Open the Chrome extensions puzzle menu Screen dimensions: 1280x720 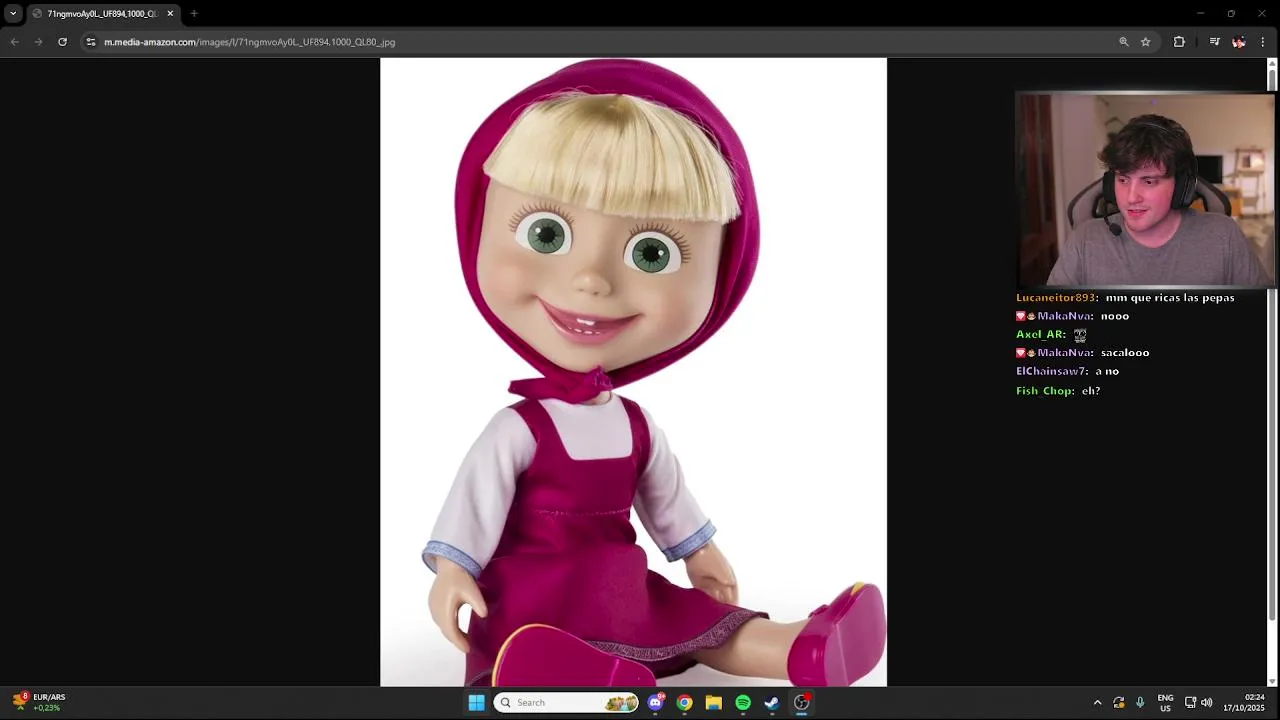pos(1179,42)
